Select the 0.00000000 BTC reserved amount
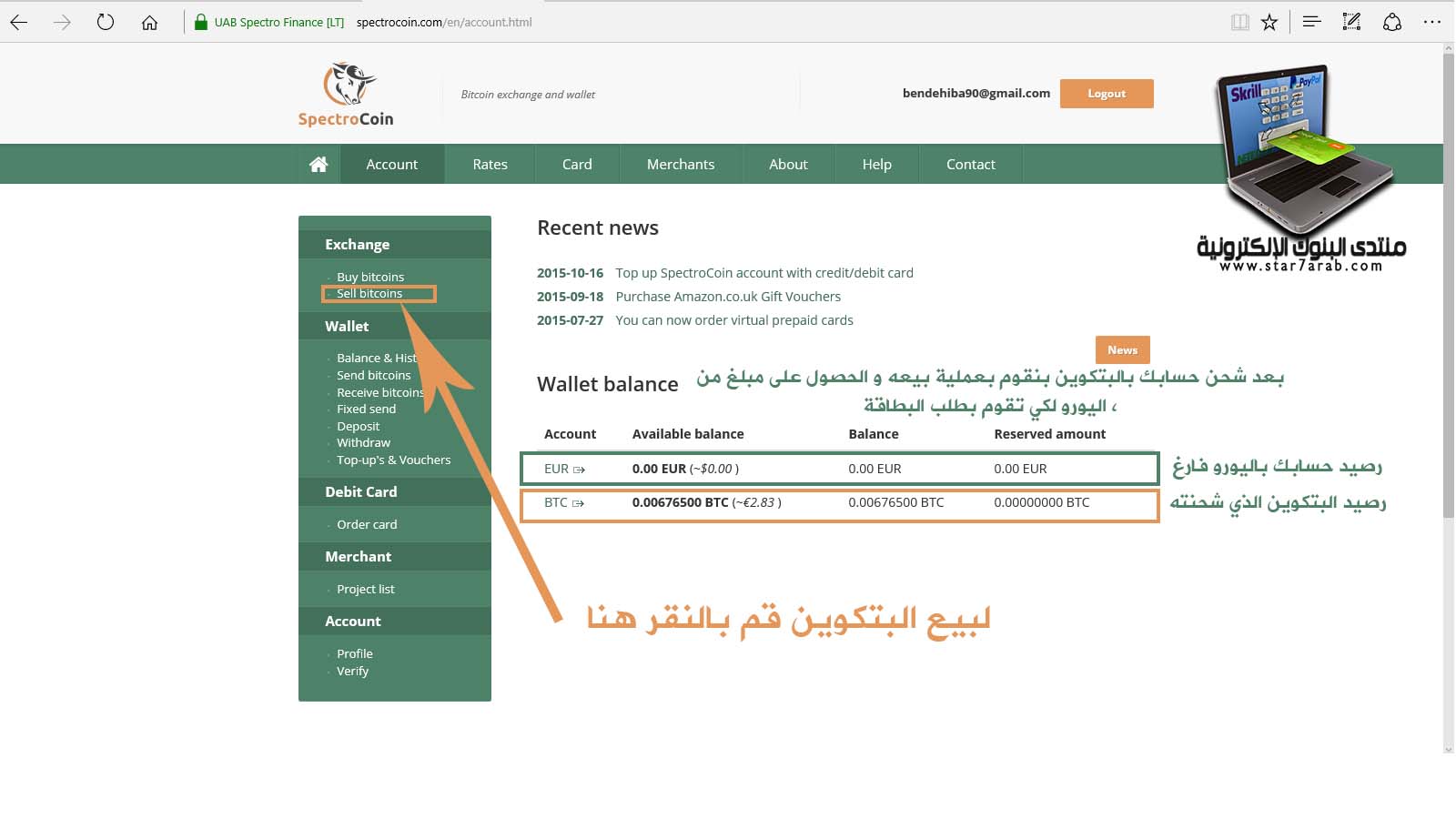The image size is (1456, 819). [1042, 502]
